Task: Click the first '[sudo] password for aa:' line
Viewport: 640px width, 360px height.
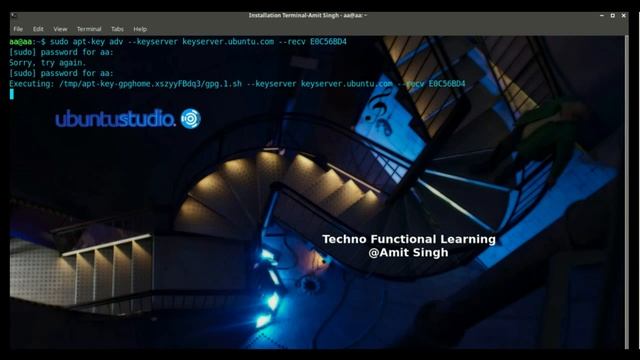Action: tap(61, 52)
